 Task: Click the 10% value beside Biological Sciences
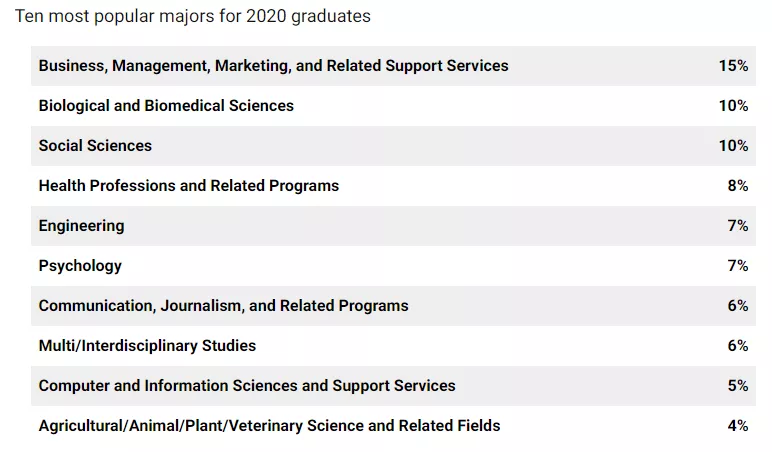[x=733, y=106]
